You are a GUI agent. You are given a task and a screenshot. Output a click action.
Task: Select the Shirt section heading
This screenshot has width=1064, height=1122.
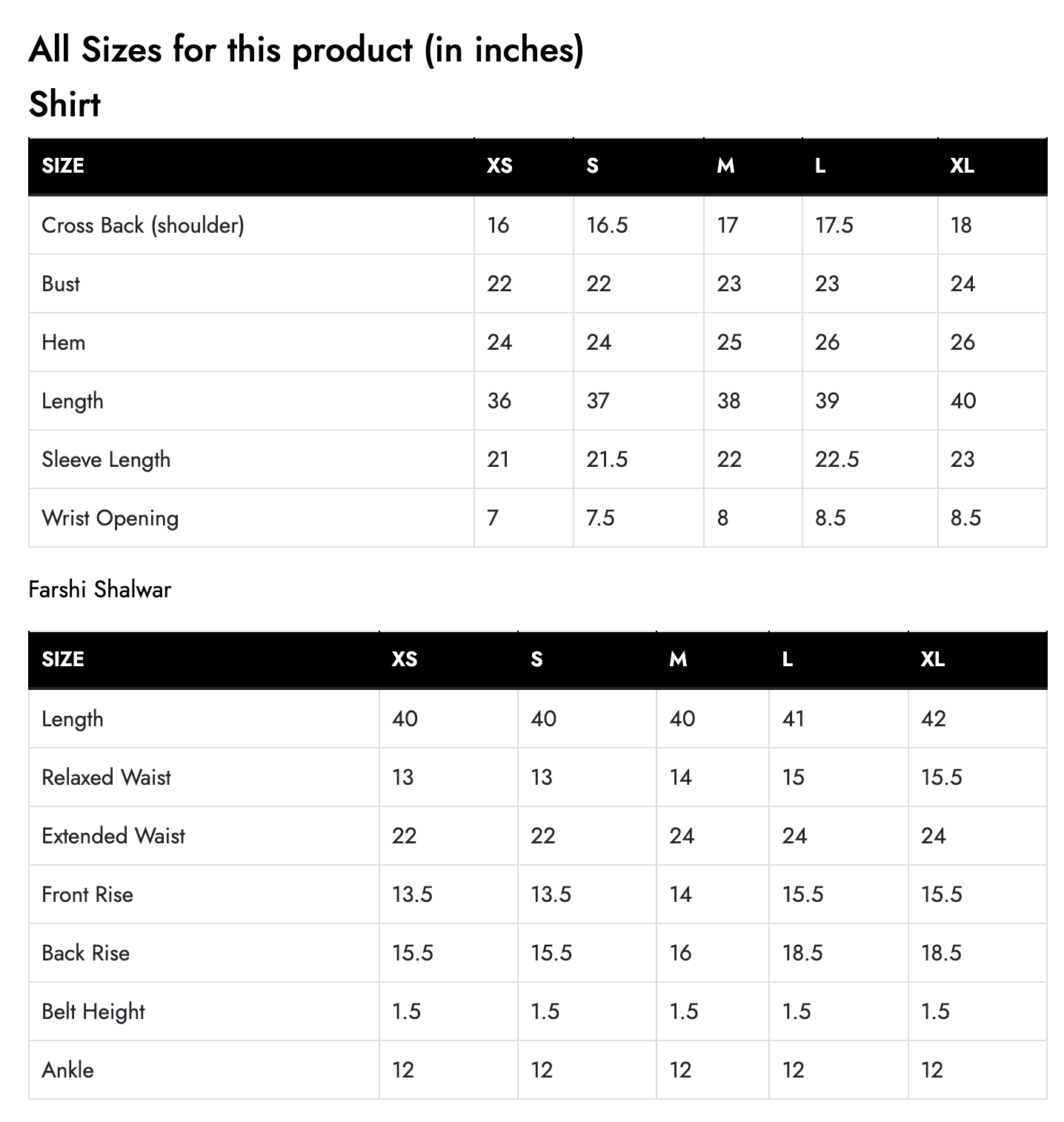point(64,104)
